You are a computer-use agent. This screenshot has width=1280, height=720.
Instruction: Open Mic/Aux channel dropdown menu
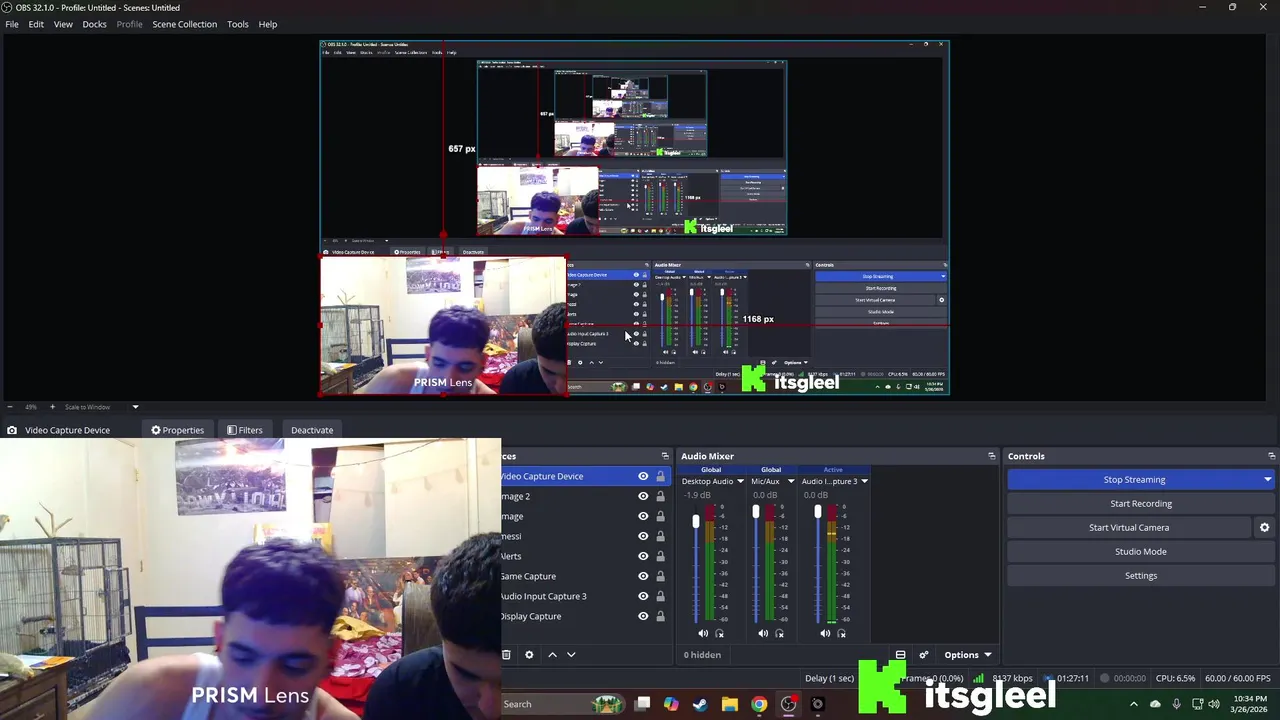(791, 481)
